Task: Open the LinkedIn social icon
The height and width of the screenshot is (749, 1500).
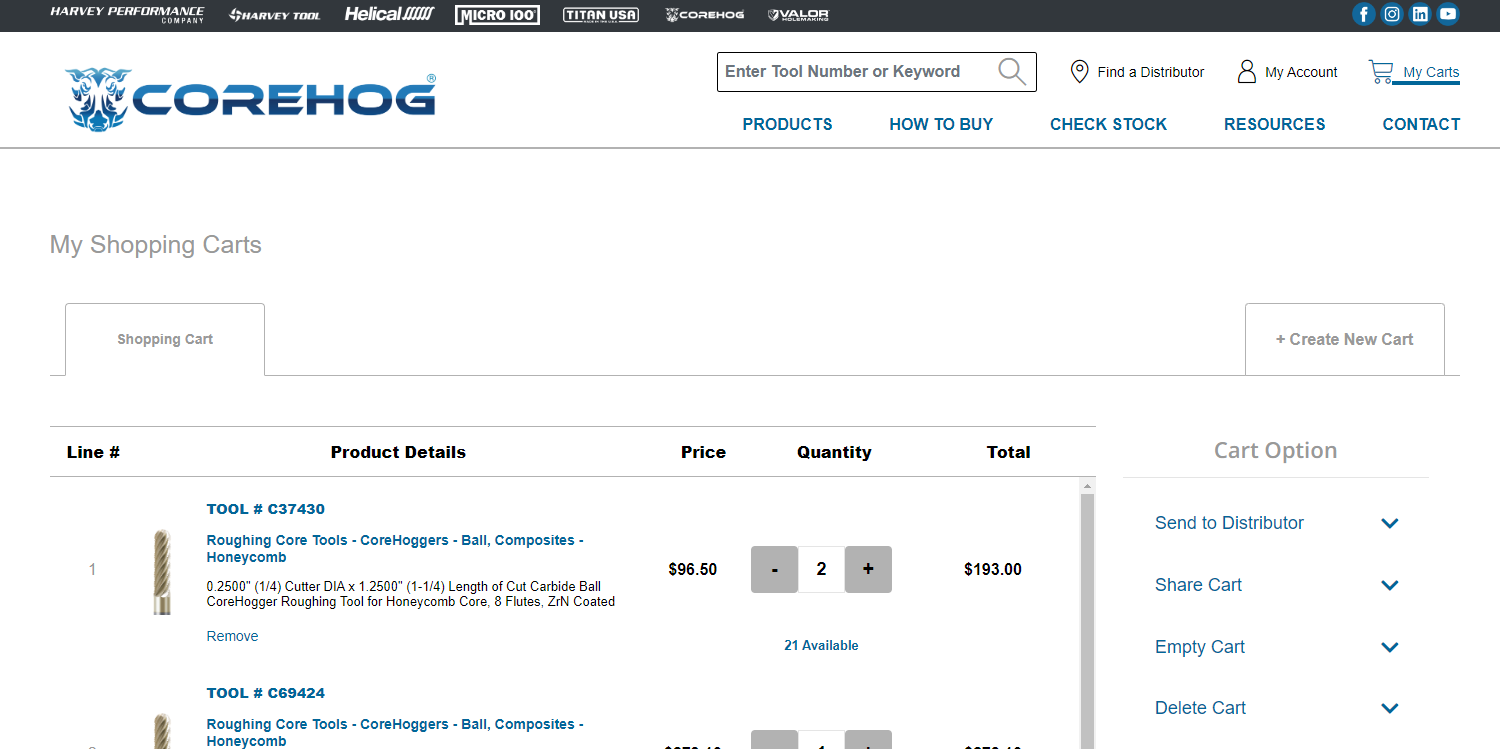Action: coord(1420,14)
